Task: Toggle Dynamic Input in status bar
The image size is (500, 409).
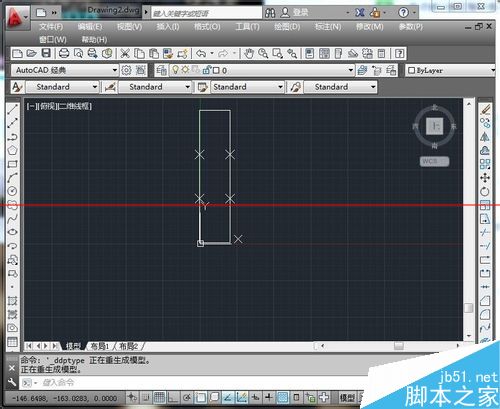Action: (255, 397)
